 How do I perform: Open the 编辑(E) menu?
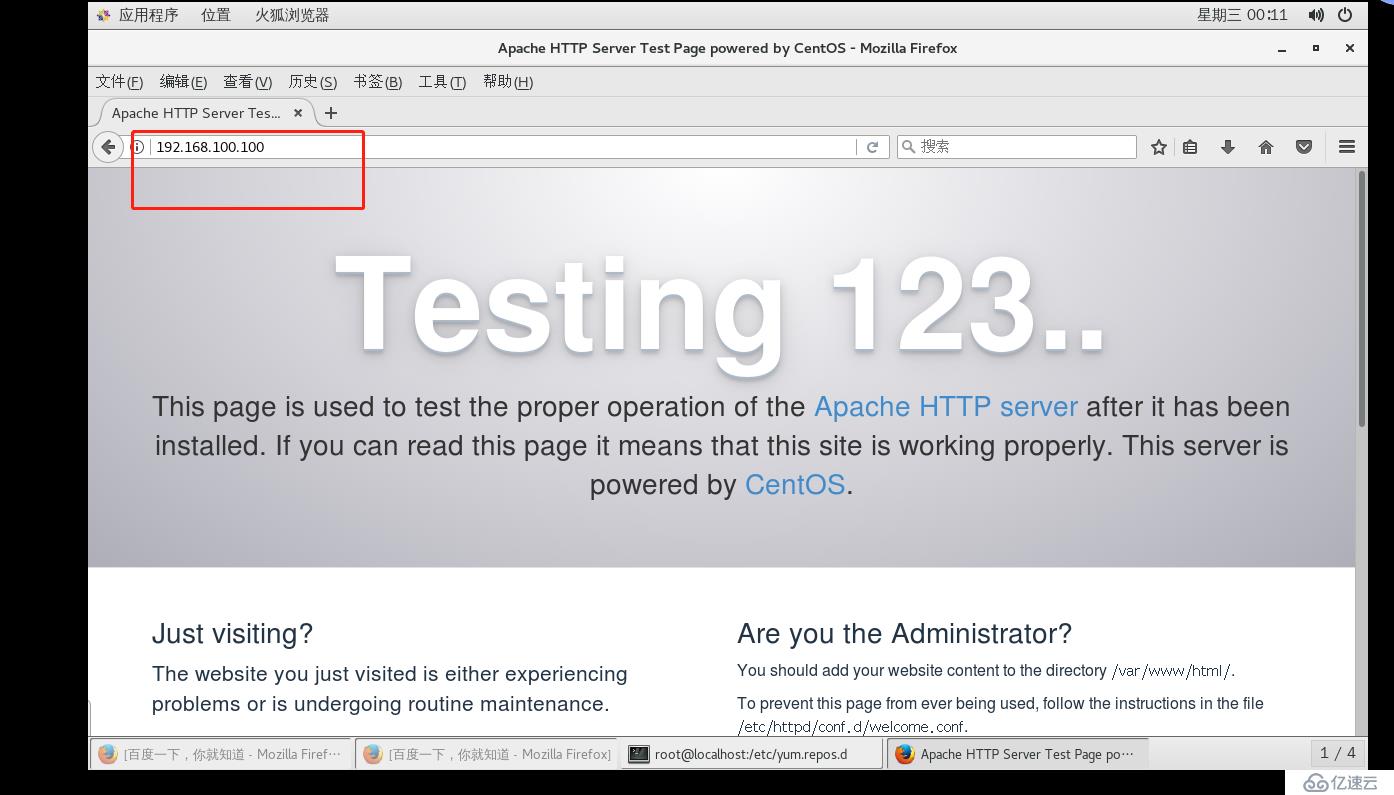tap(183, 82)
